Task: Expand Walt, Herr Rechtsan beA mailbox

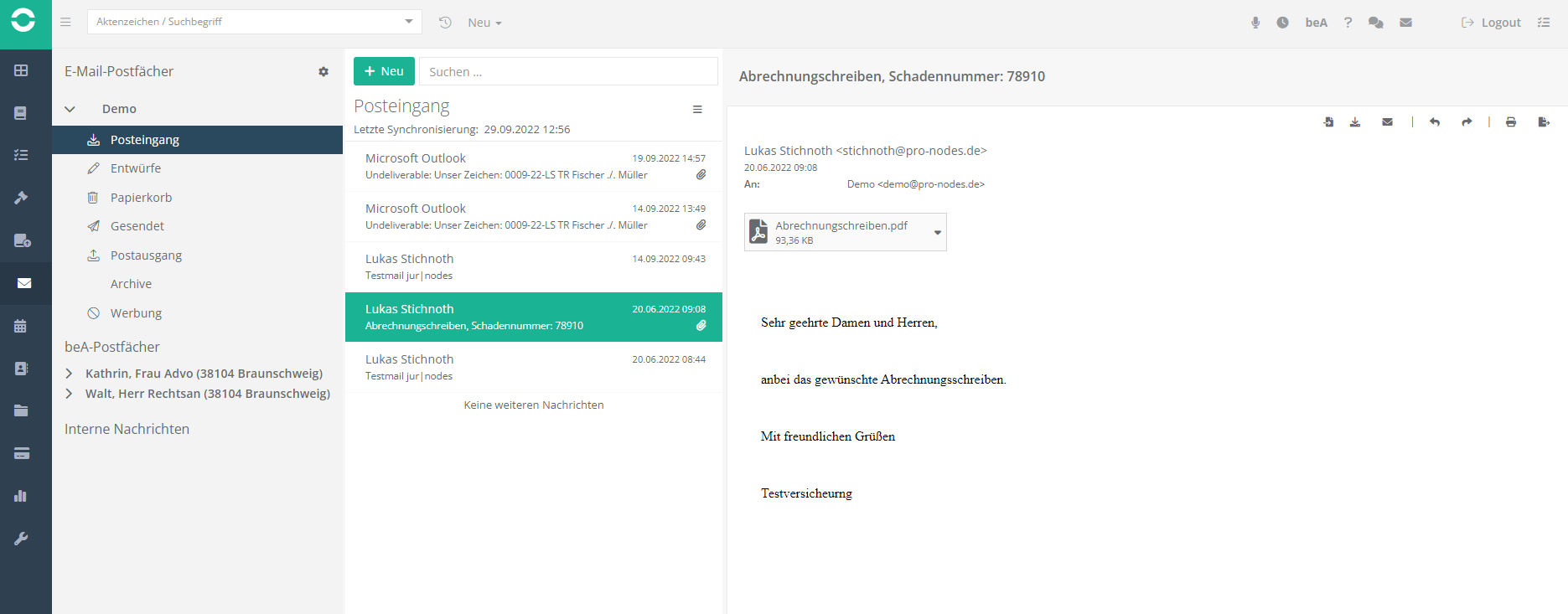Action: [69, 394]
